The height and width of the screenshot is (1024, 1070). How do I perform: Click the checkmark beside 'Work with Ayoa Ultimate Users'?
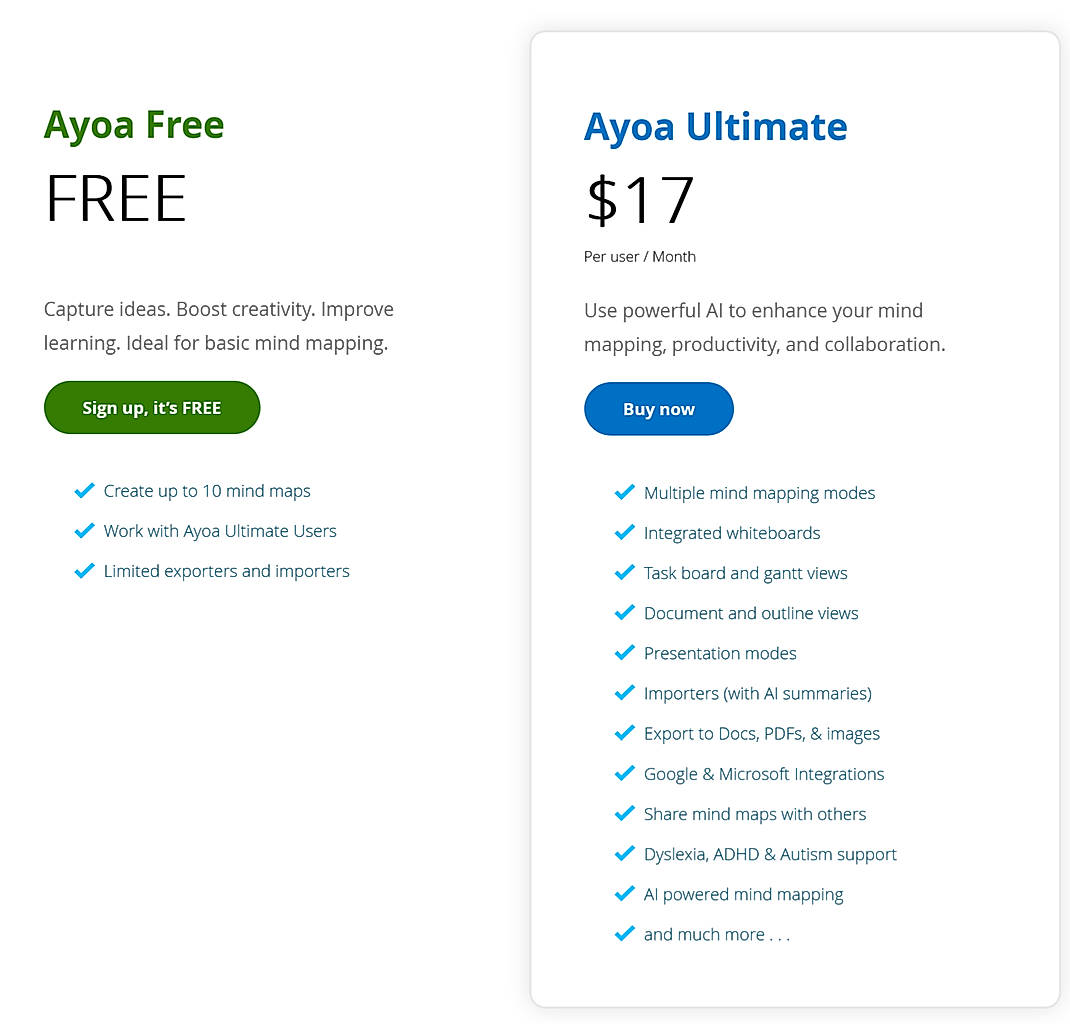[x=84, y=531]
